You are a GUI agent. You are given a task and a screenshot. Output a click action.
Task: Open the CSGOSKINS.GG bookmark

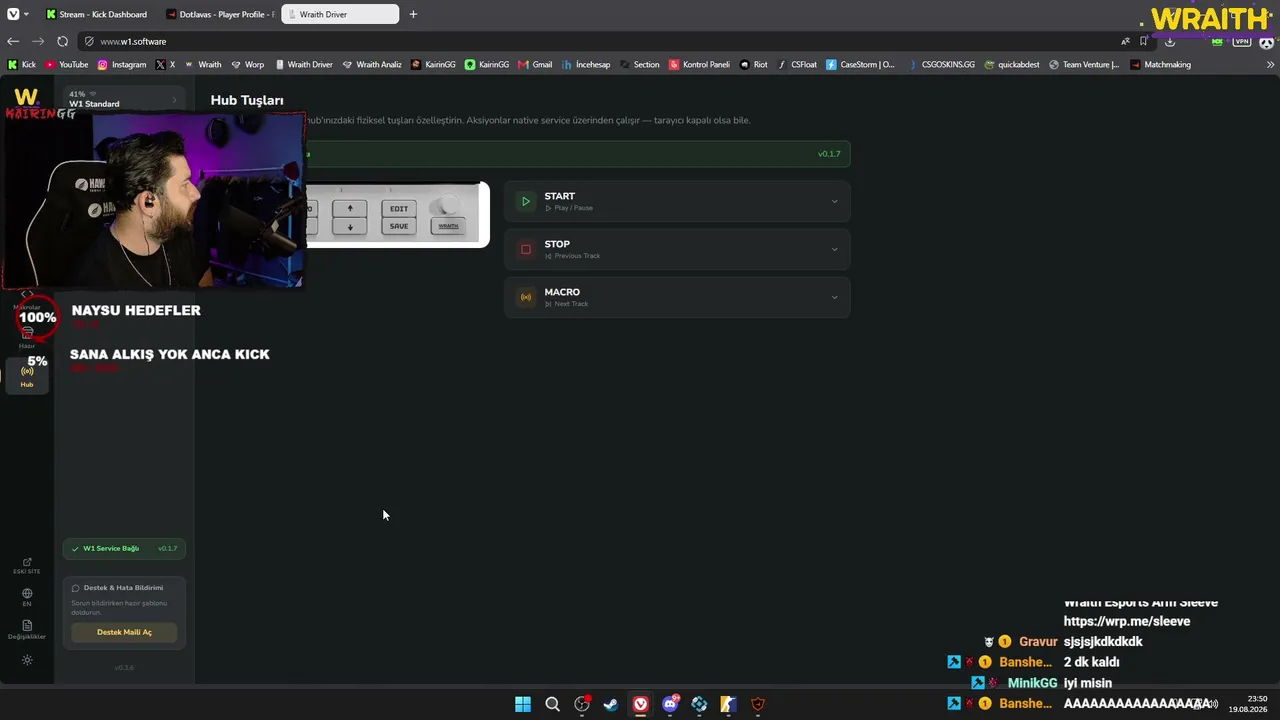941,65
